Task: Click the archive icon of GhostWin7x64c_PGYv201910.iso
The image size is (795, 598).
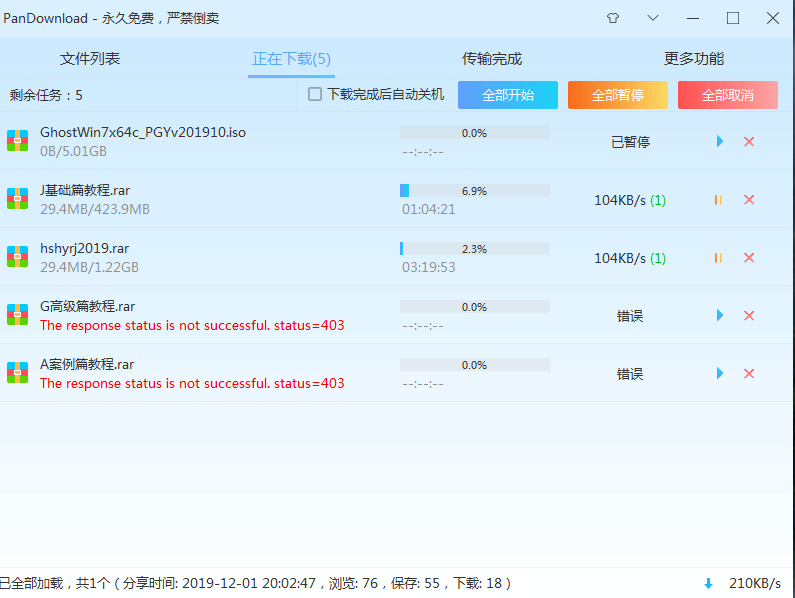Action: [17, 140]
